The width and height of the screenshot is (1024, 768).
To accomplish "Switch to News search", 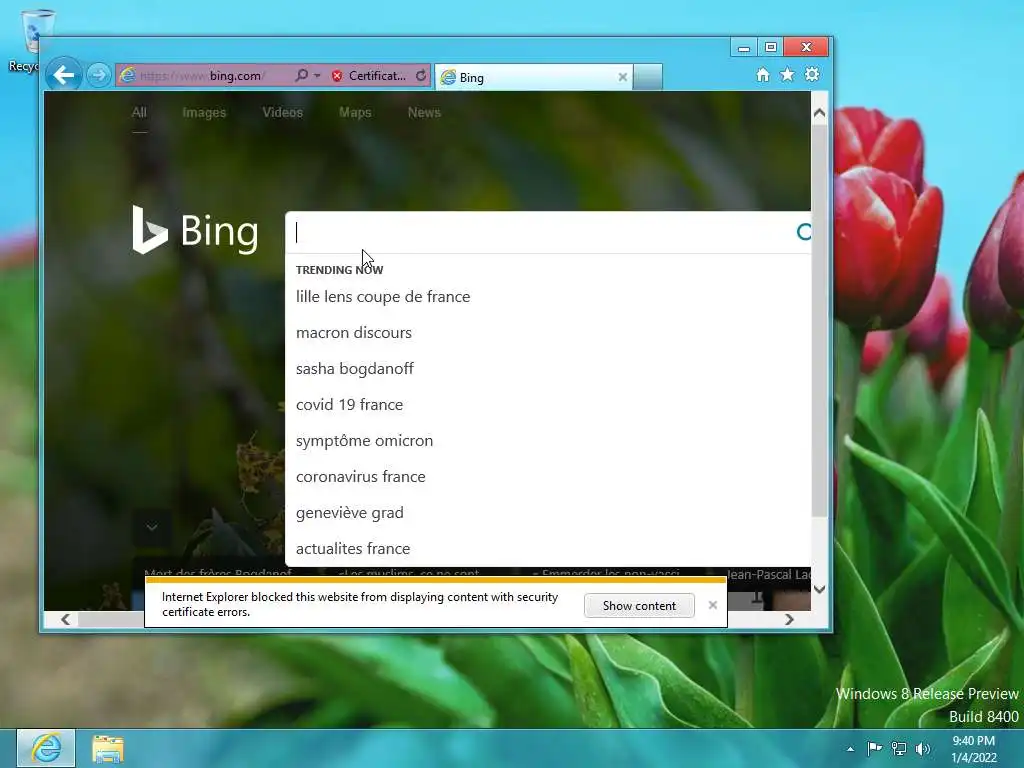I will [x=424, y=112].
